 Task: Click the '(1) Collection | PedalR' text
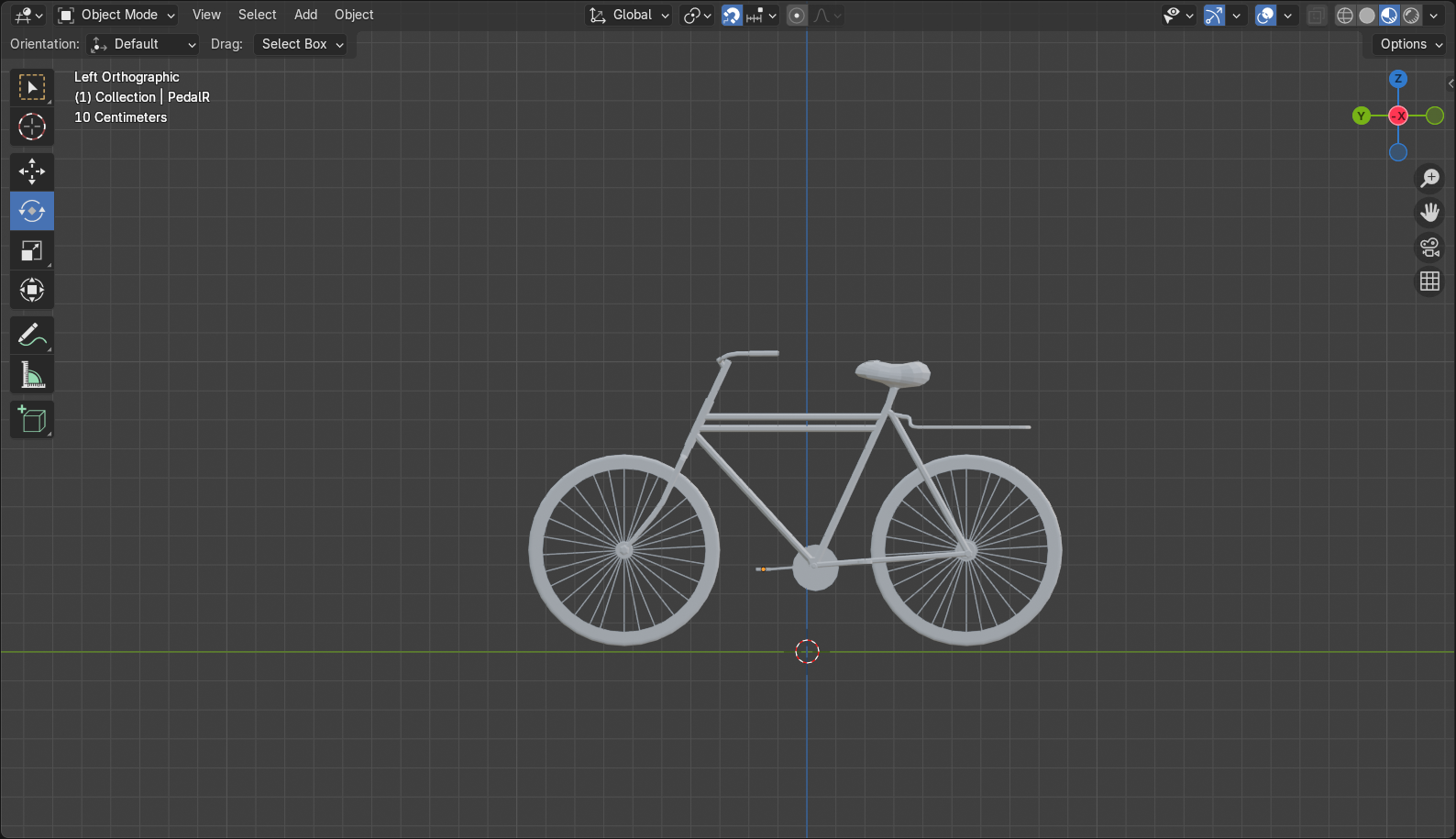142,97
